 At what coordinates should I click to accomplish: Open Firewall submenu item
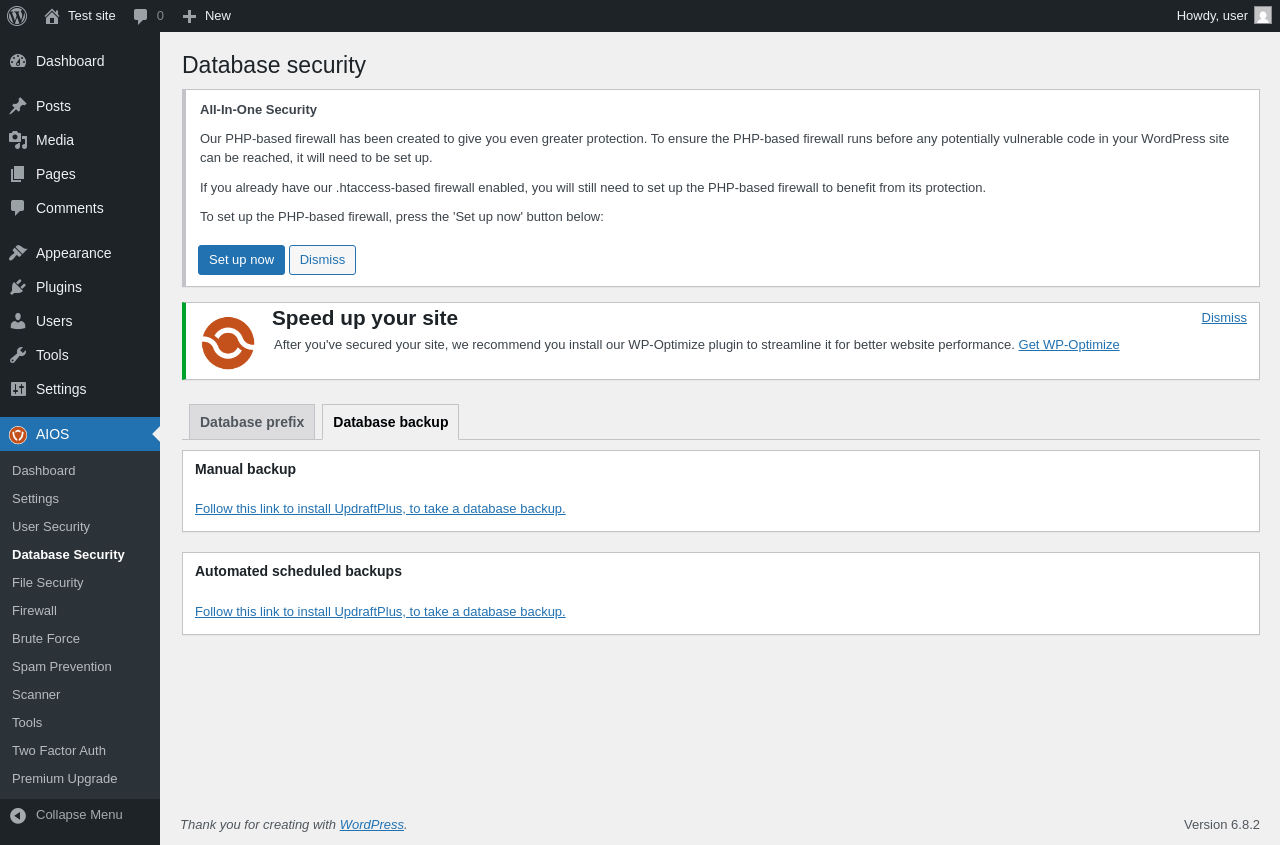pos(34,610)
